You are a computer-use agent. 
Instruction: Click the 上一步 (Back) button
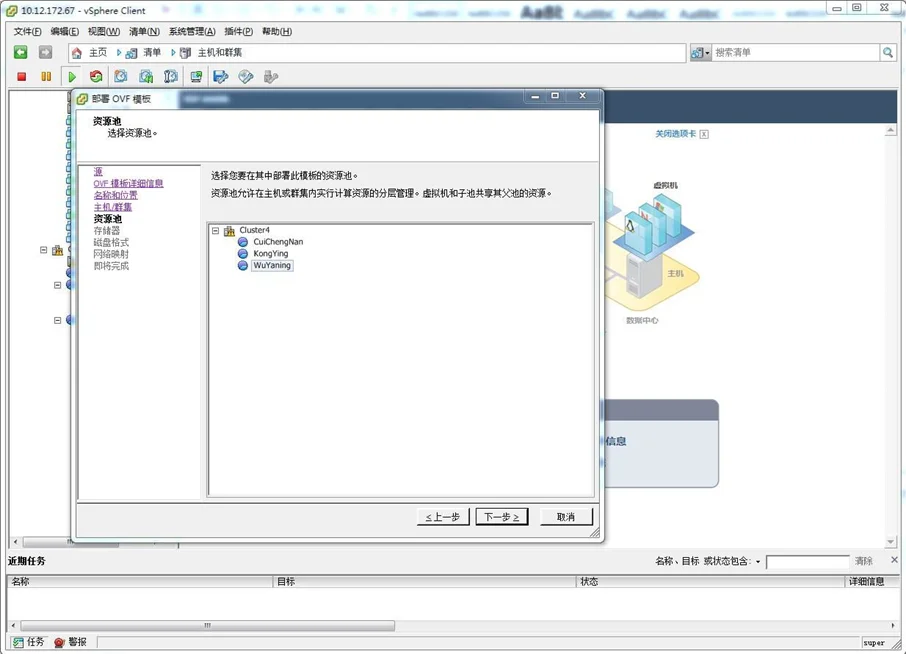[443, 517]
